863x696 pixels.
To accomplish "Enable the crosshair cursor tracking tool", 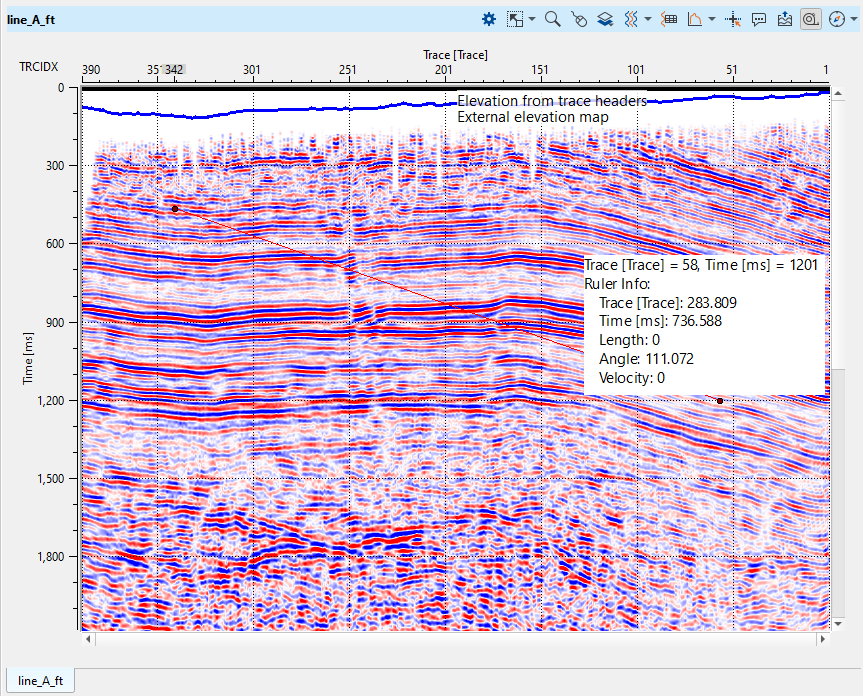I will [x=733, y=19].
